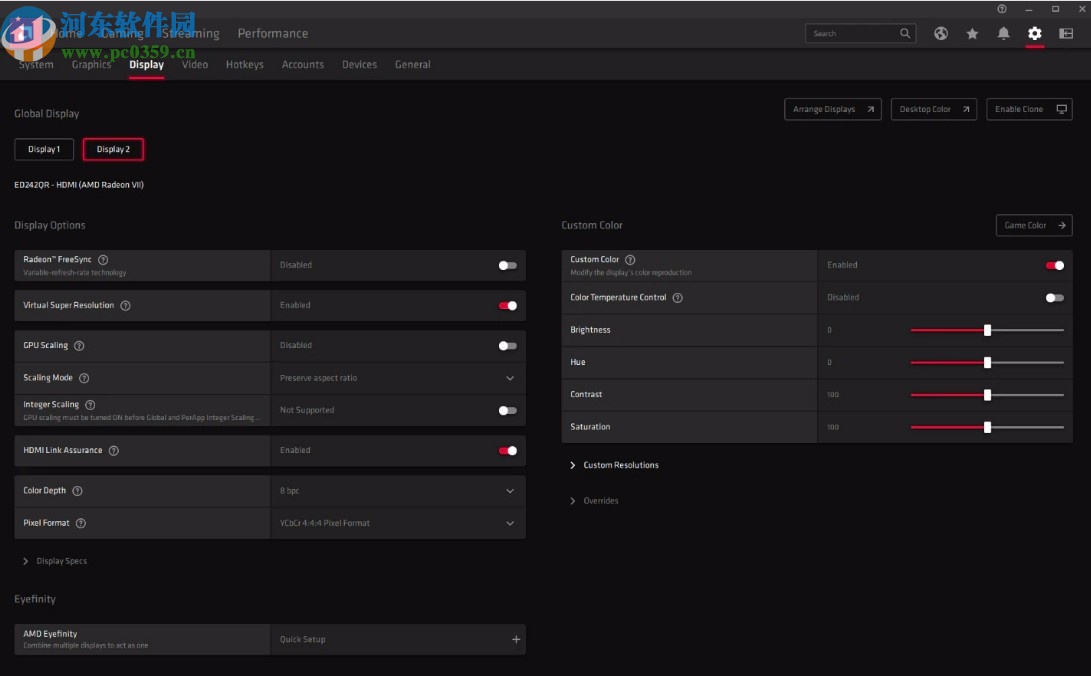
Task: Turn off HDMI Link Assurance toggle
Action: pos(508,450)
